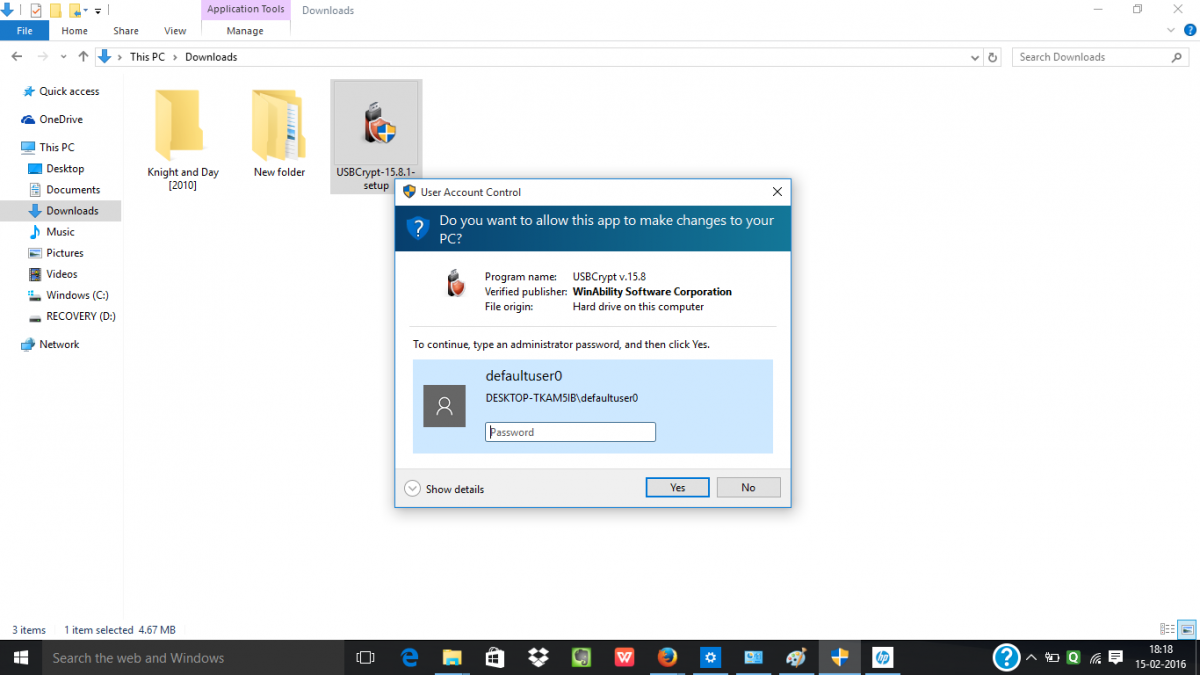Open WPS Office from the taskbar

624,657
